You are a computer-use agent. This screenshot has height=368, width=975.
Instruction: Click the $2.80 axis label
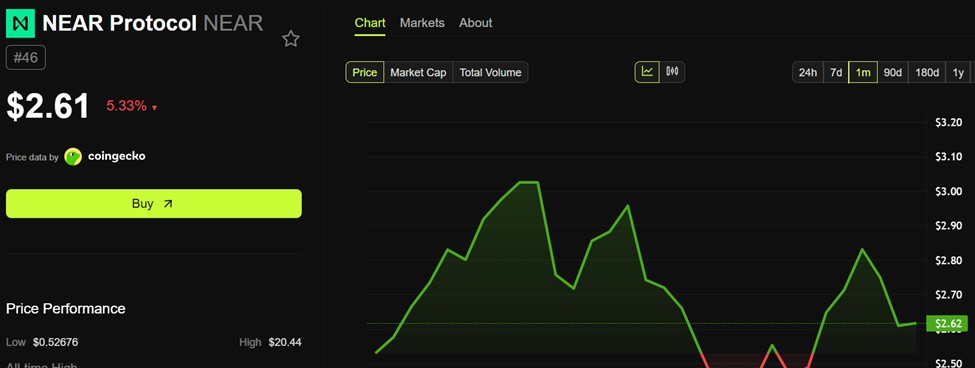[948, 260]
